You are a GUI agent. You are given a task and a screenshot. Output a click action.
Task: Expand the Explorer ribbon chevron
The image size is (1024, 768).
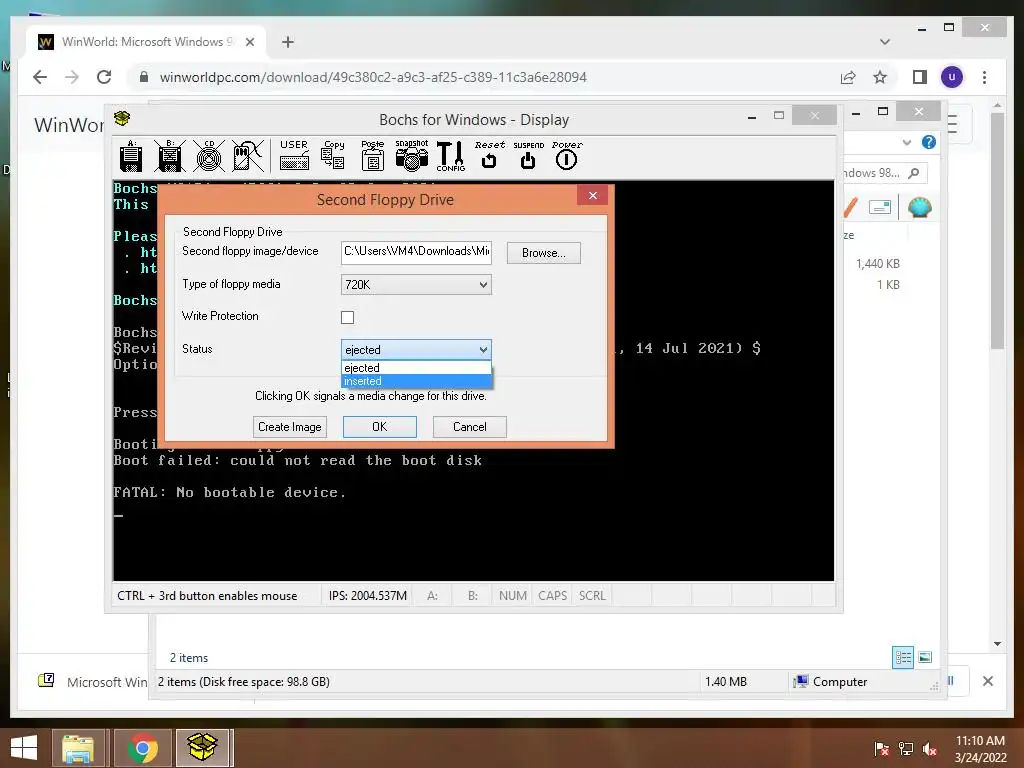point(906,142)
